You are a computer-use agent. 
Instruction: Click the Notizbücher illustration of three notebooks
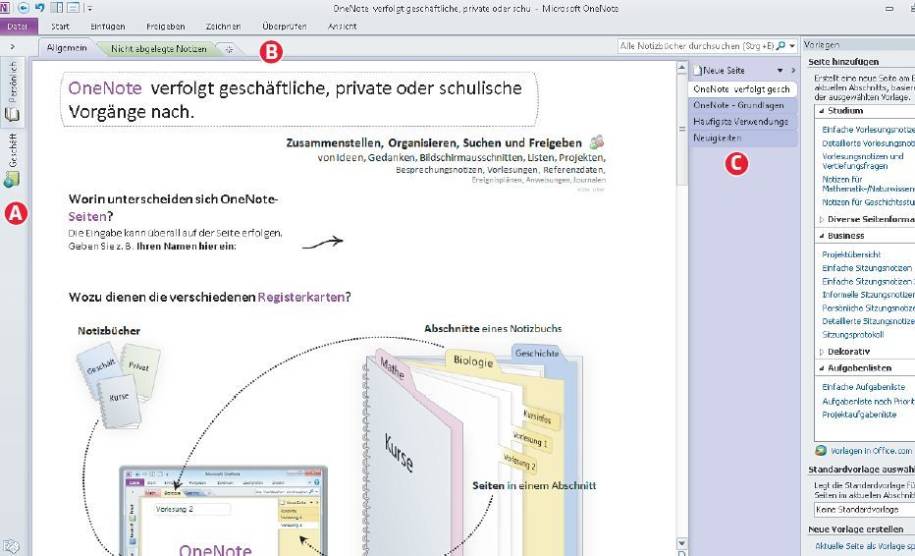coord(119,386)
